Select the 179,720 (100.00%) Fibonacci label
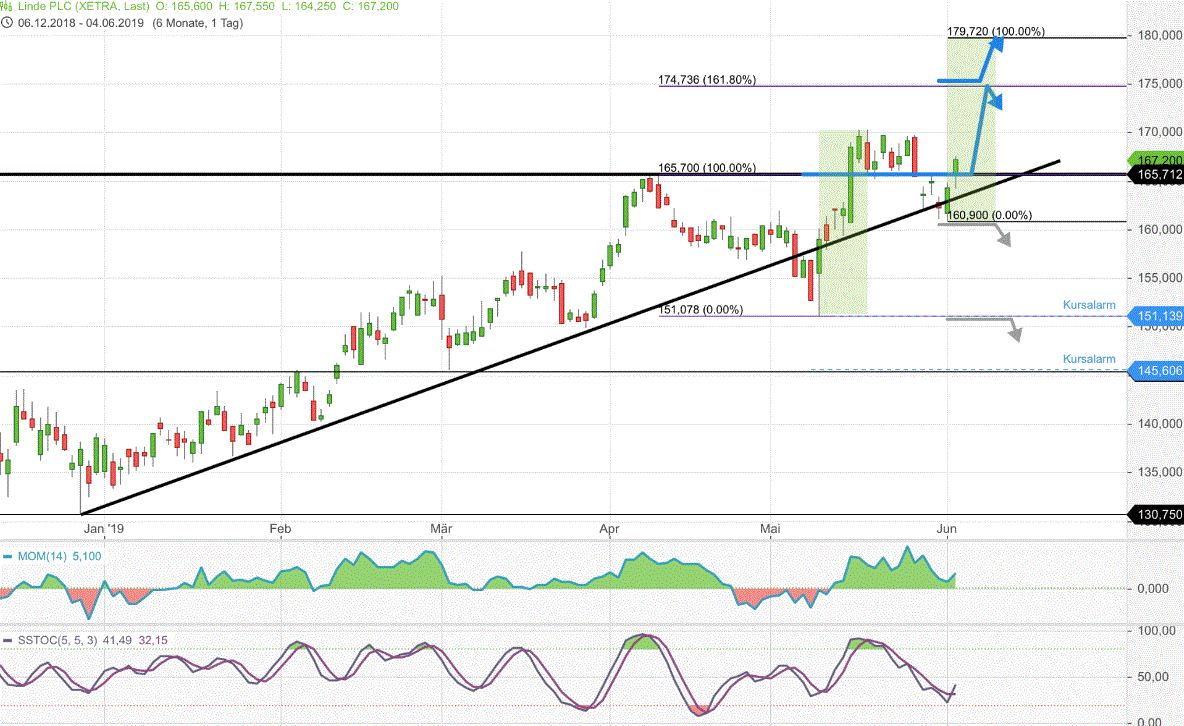 tap(996, 32)
